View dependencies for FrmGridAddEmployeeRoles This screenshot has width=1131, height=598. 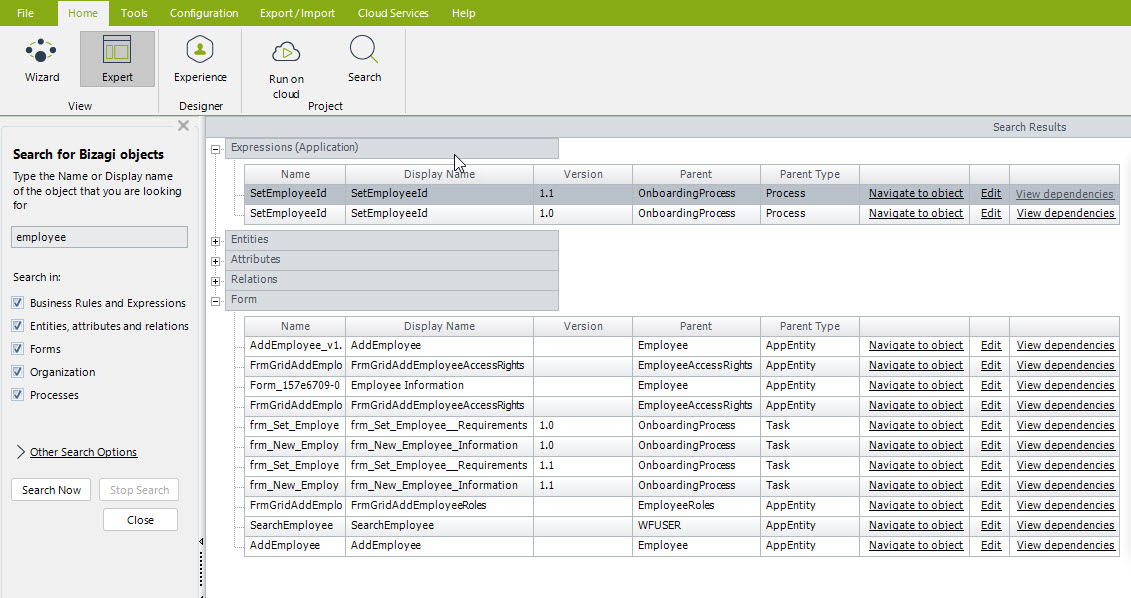click(1065, 505)
